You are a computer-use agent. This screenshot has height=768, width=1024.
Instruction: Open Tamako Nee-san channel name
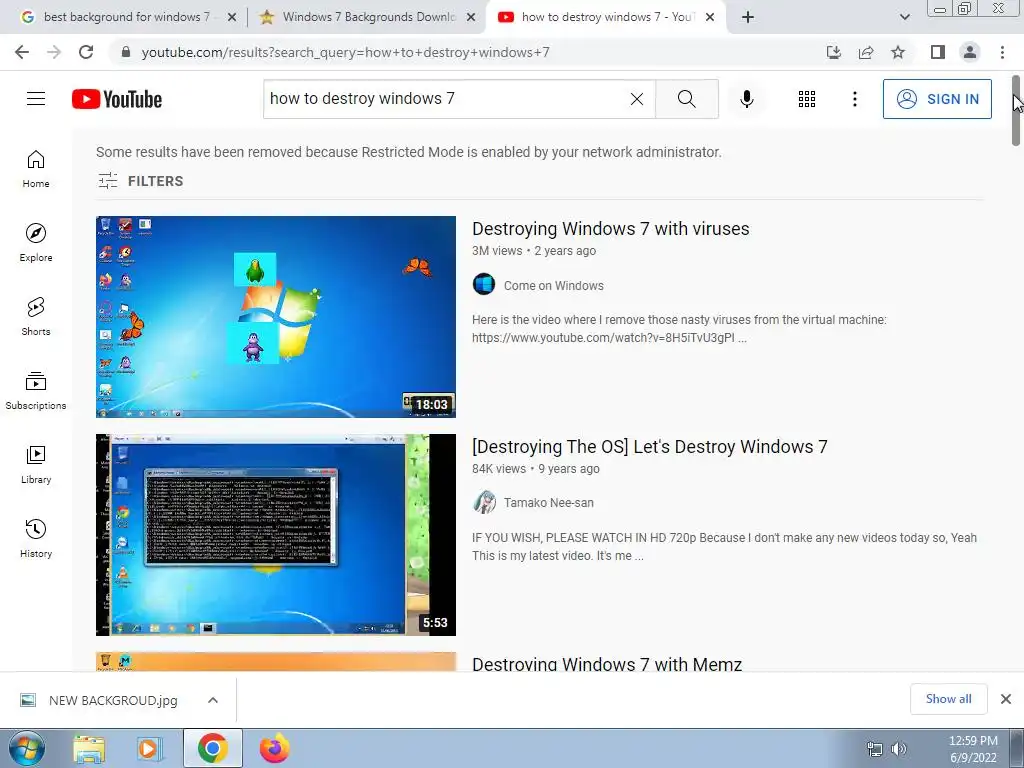549,503
